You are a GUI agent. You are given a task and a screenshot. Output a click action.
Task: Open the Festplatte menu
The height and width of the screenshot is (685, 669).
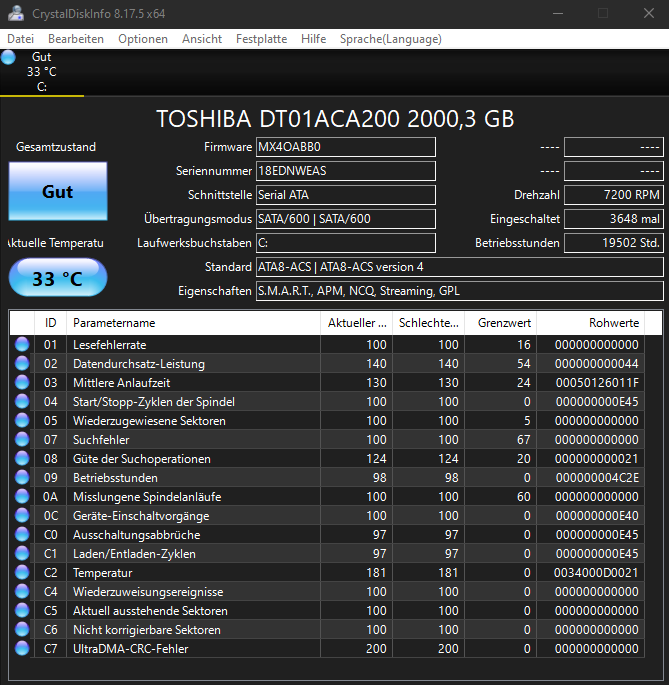[x=261, y=39]
